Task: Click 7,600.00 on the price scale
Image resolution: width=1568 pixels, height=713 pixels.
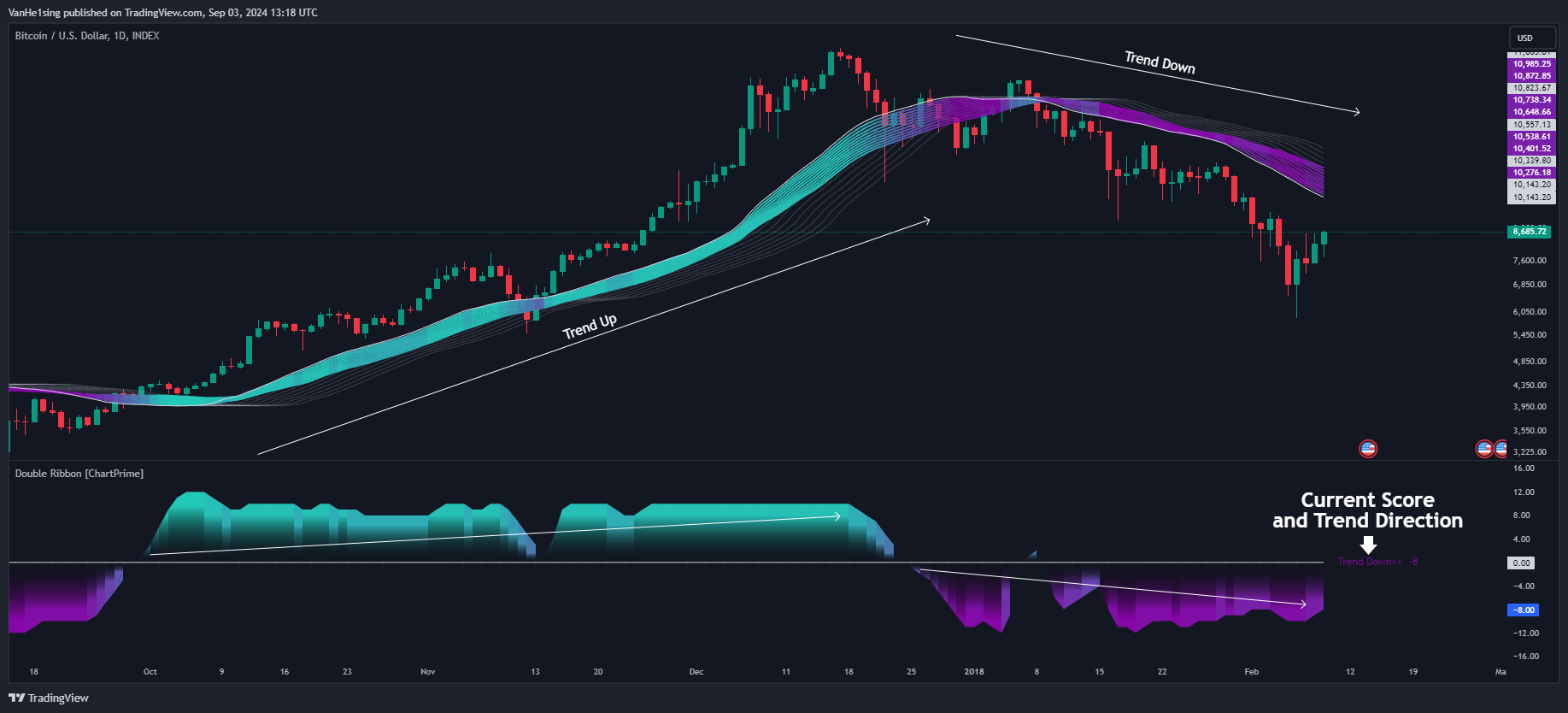Action: click(1530, 261)
